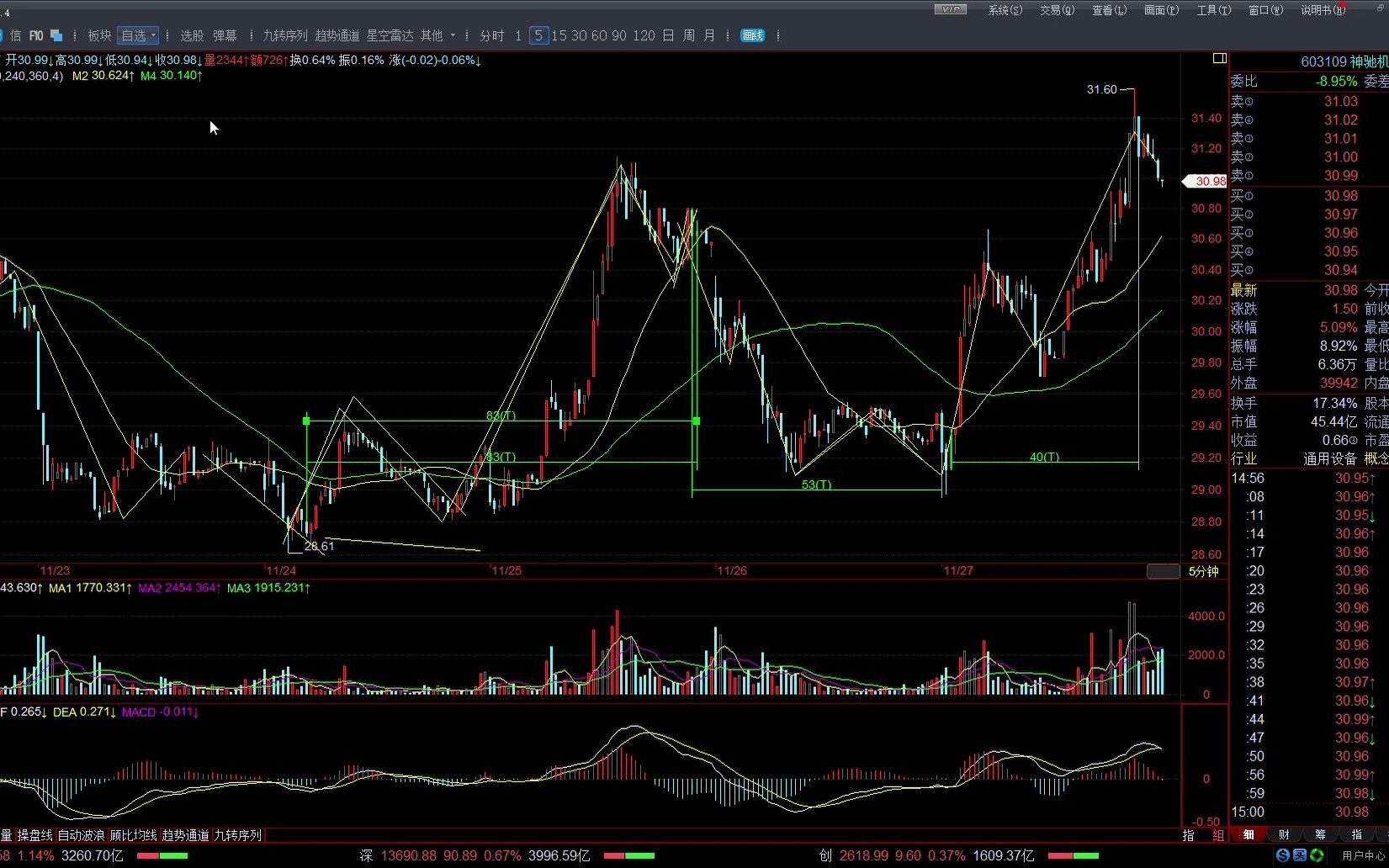The width and height of the screenshot is (1389, 868).
Task: Click the red 组 group button
Action: tap(1218, 835)
